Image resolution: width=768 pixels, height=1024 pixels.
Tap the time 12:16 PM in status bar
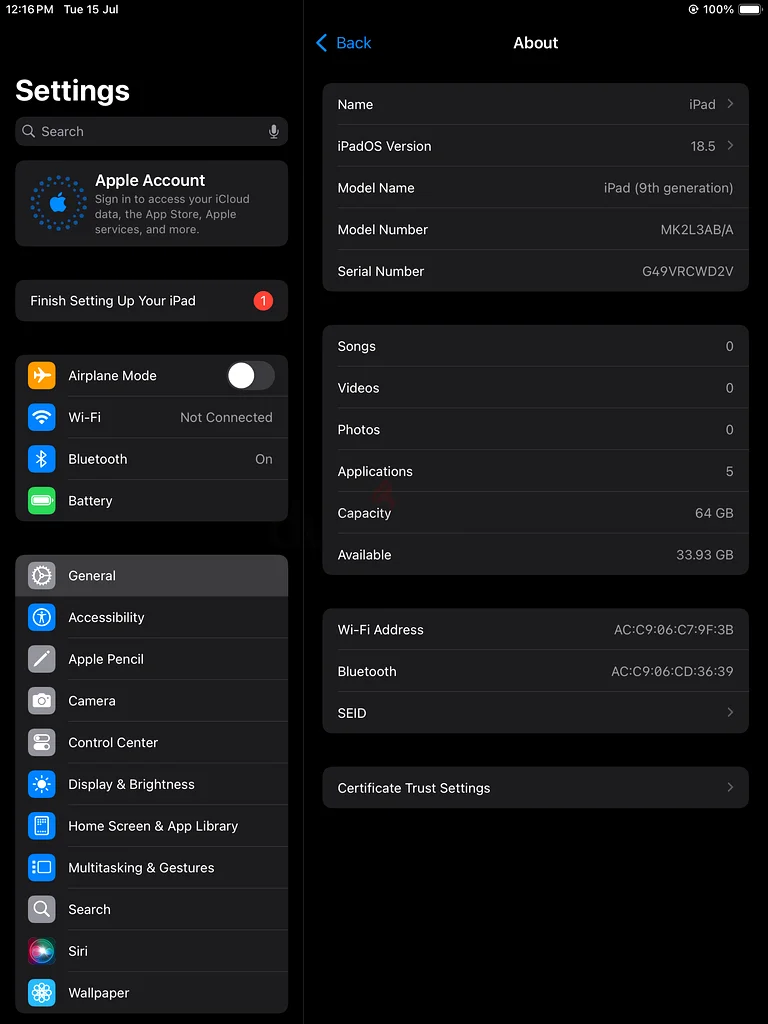click(29, 9)
